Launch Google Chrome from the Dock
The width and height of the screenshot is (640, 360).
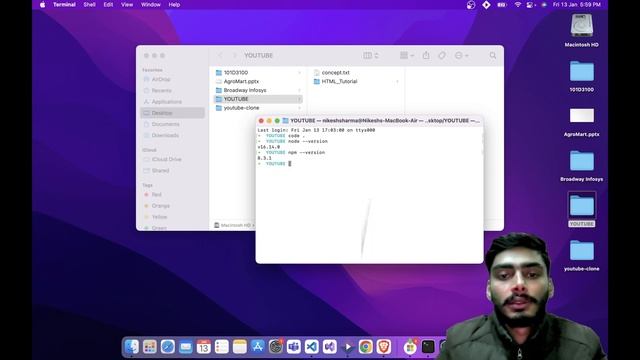click(x=366, y=347)
